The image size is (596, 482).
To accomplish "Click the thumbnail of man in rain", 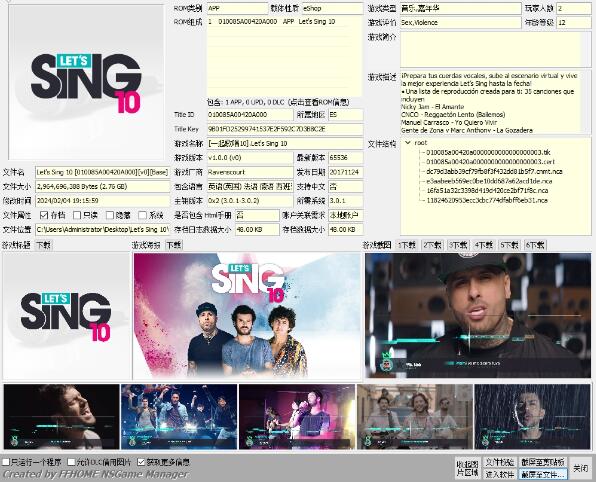I will 533,417.
